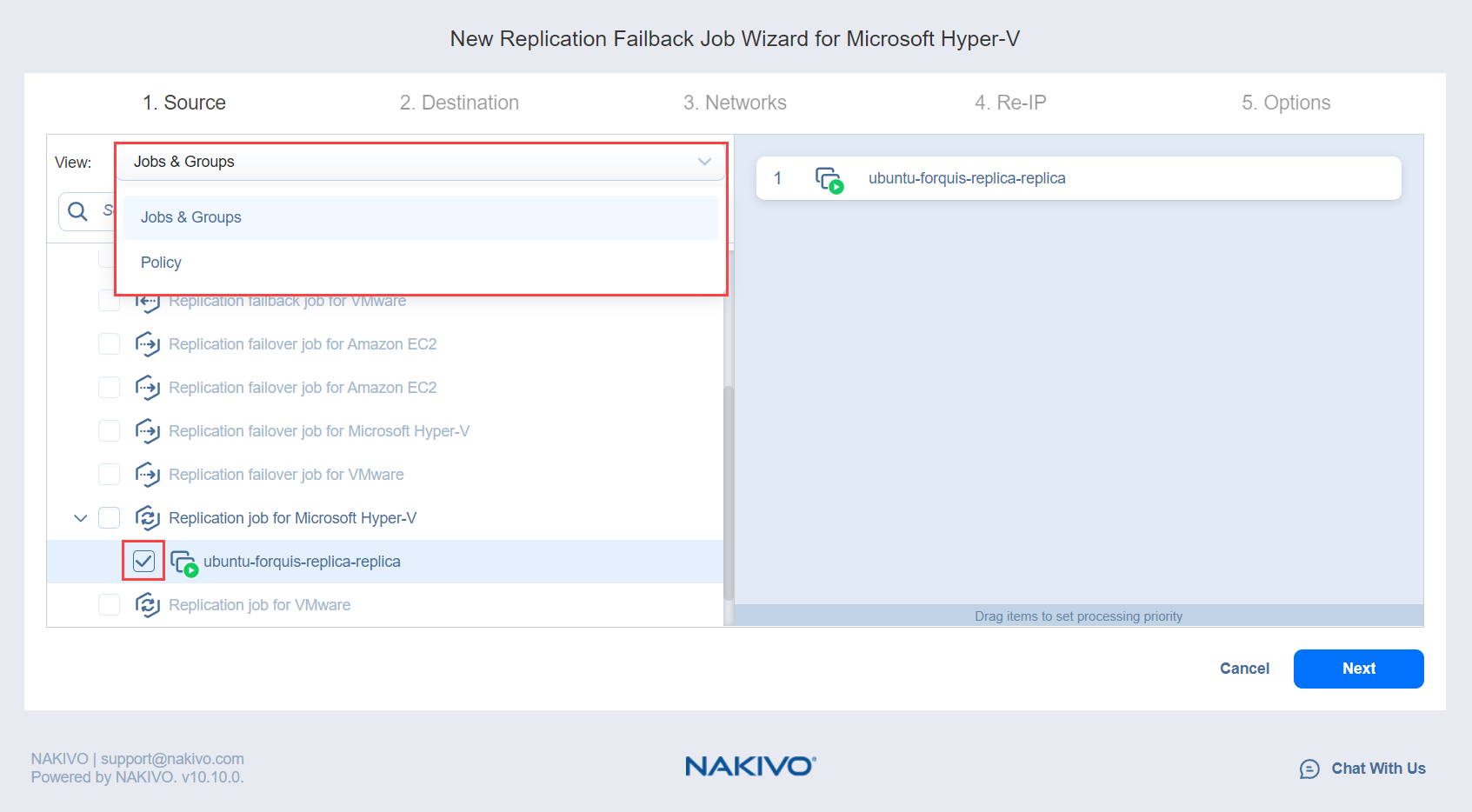Click the Replication failover job for VMware icon
This screenshot has width=1472, height=812.
pyautogui.click(x=148, y=475)
